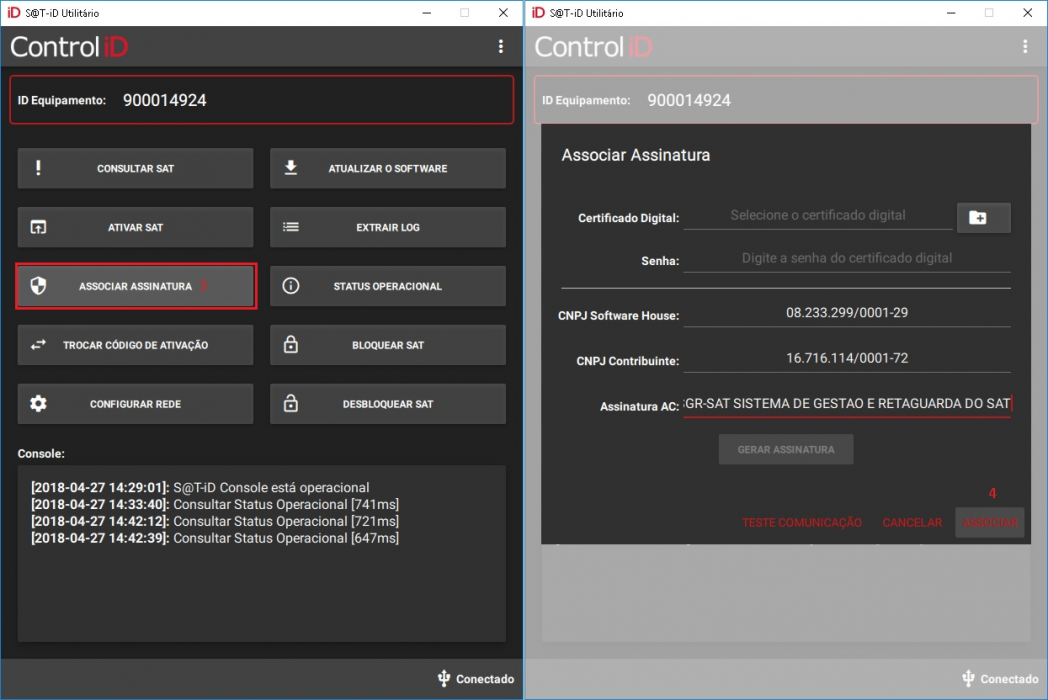Click the shield icon on Associar Assinatura
Screen dimensions: 1048x700
click(x=38, y=286)
